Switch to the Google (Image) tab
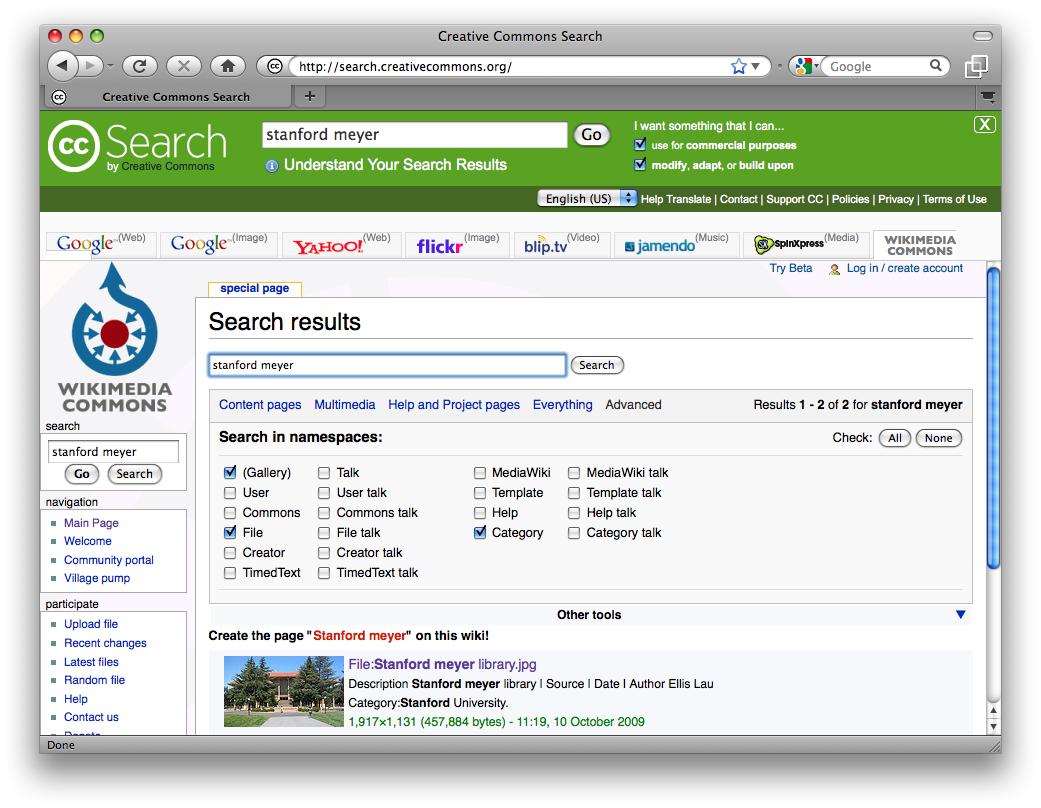 (x=218, y=244)
